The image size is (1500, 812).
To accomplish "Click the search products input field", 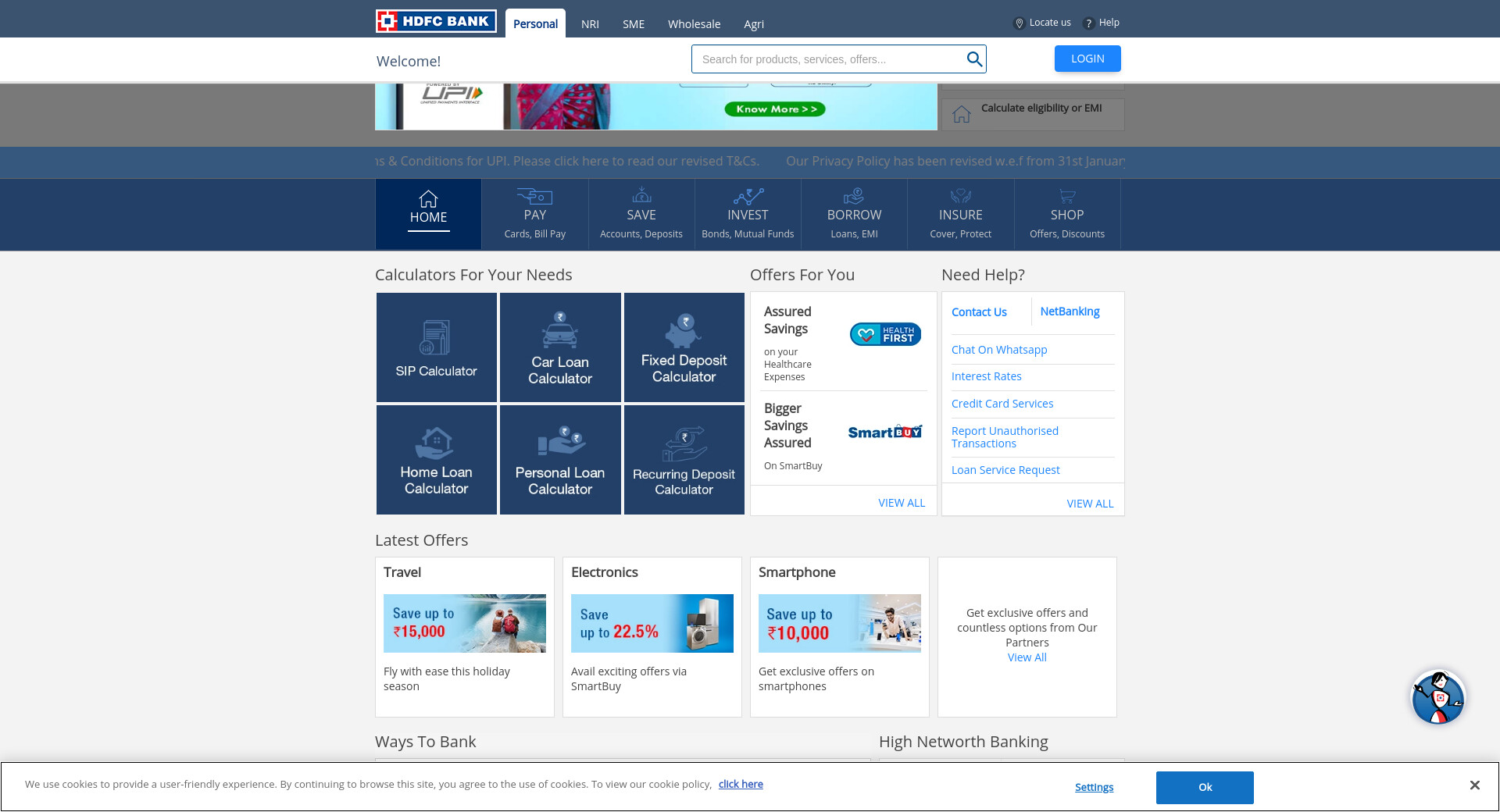I will point(830,59).
